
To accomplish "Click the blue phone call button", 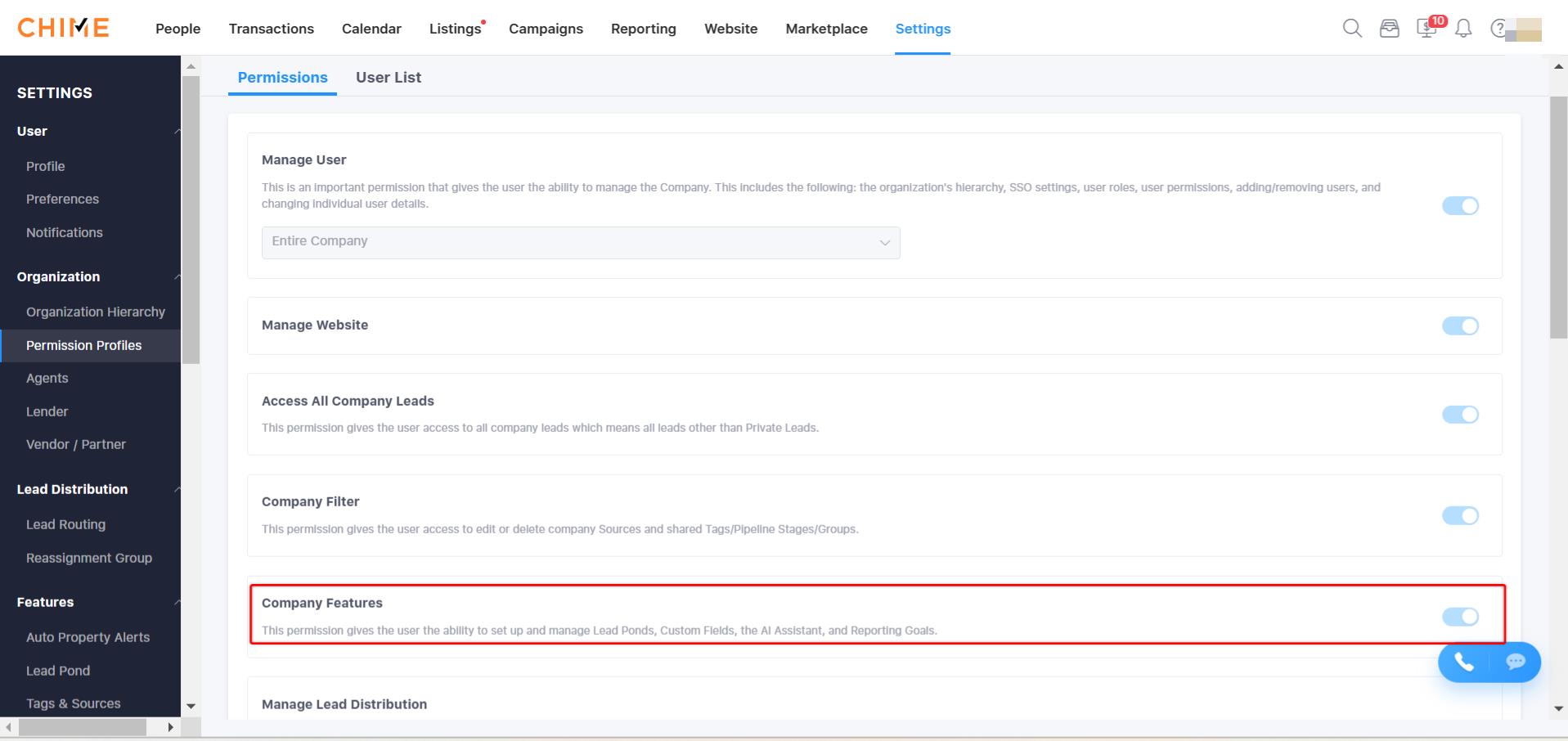I will pyautogui.click(x=1464, y=662).
